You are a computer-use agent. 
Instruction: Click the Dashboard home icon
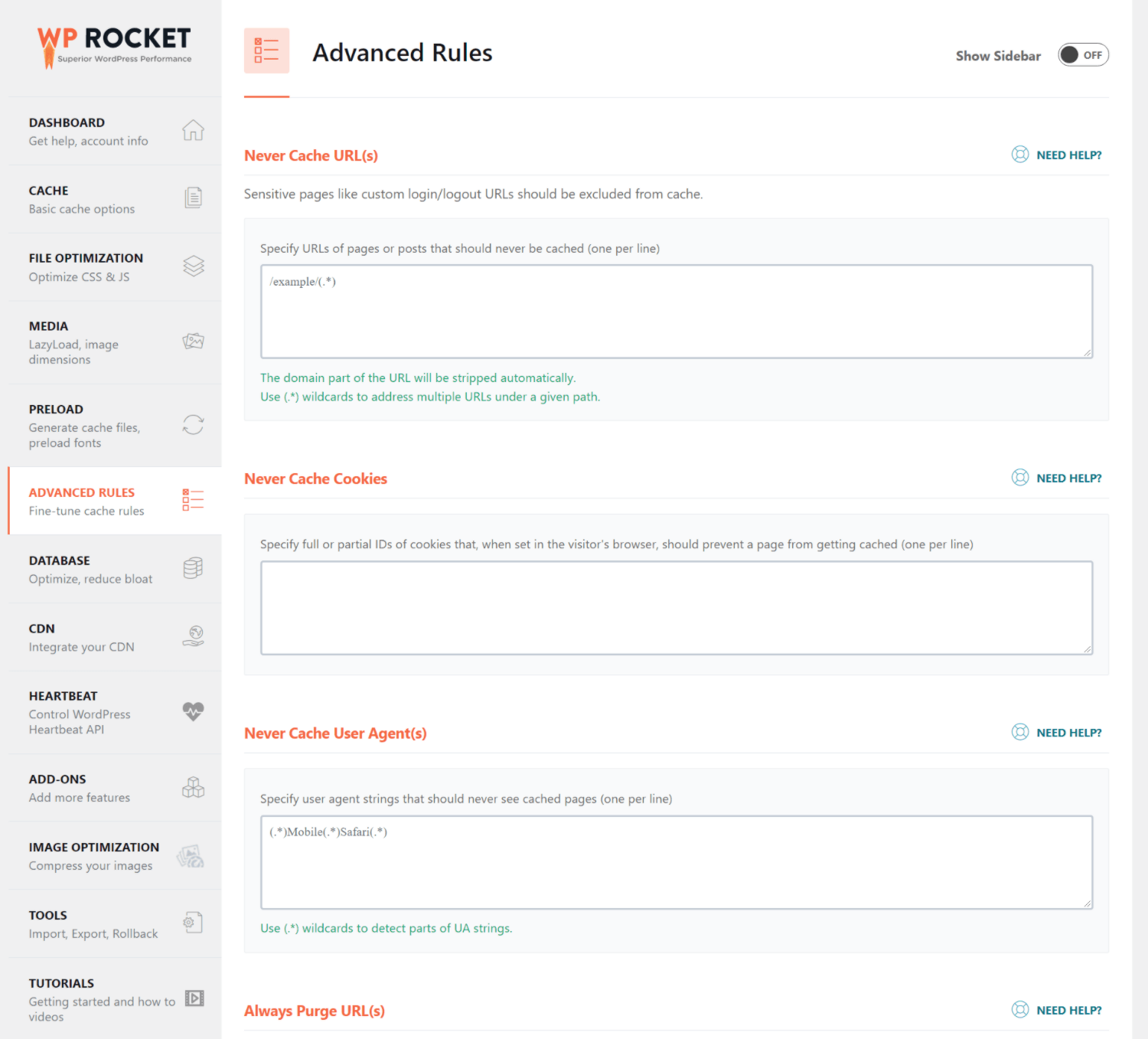click(x=193, y=130)
